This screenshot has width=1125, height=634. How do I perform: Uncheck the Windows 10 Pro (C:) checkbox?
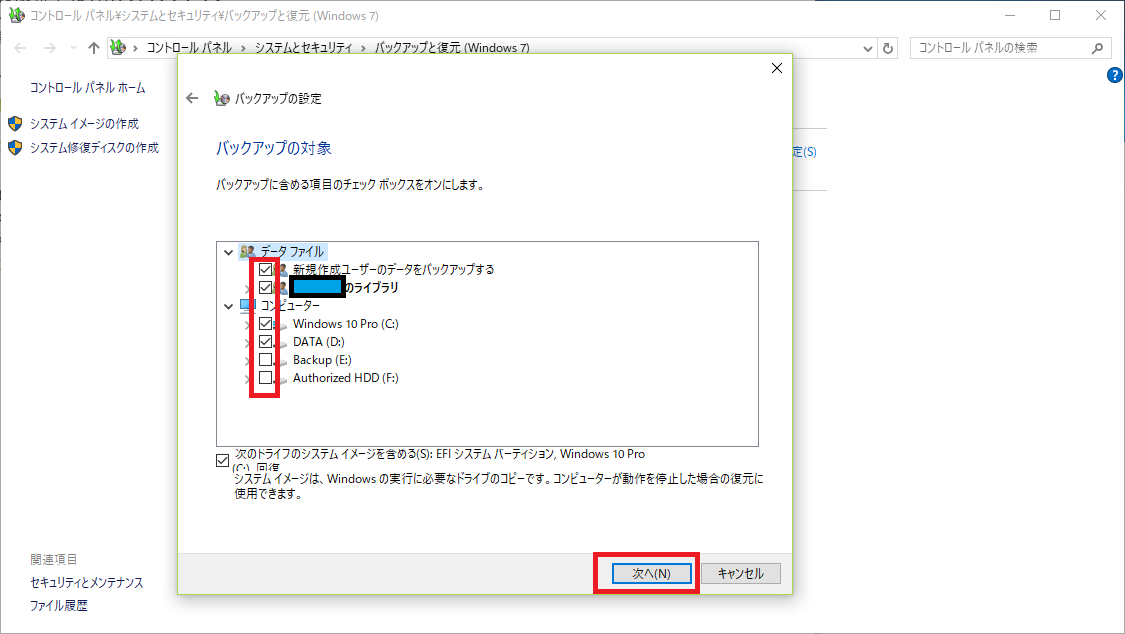pos(265,324)
